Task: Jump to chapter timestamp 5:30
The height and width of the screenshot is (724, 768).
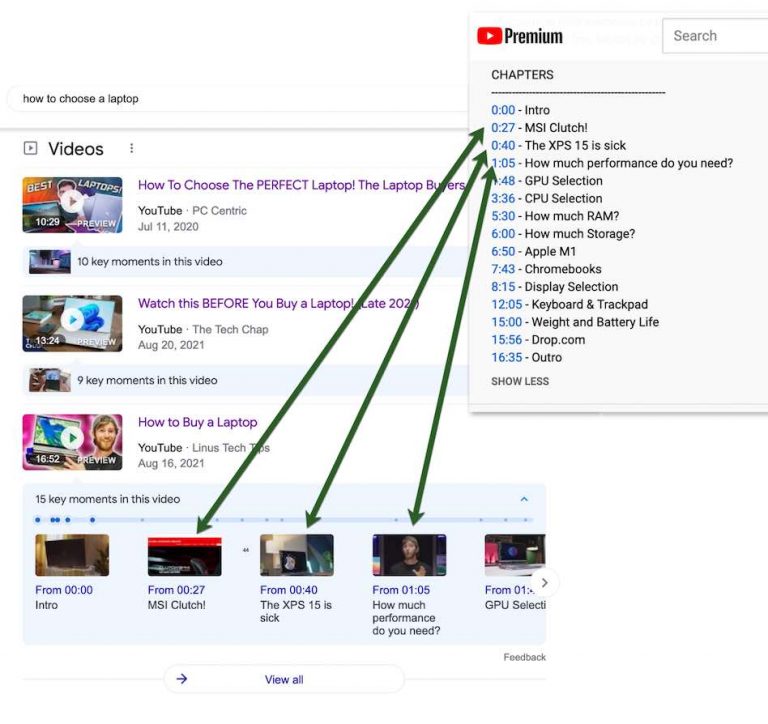Action: pyautogui.click(x=503, y=216)
